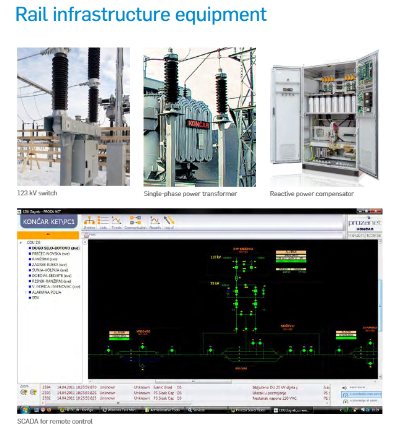Click the first alarm filter icon at bottom-left

[24, 392]
